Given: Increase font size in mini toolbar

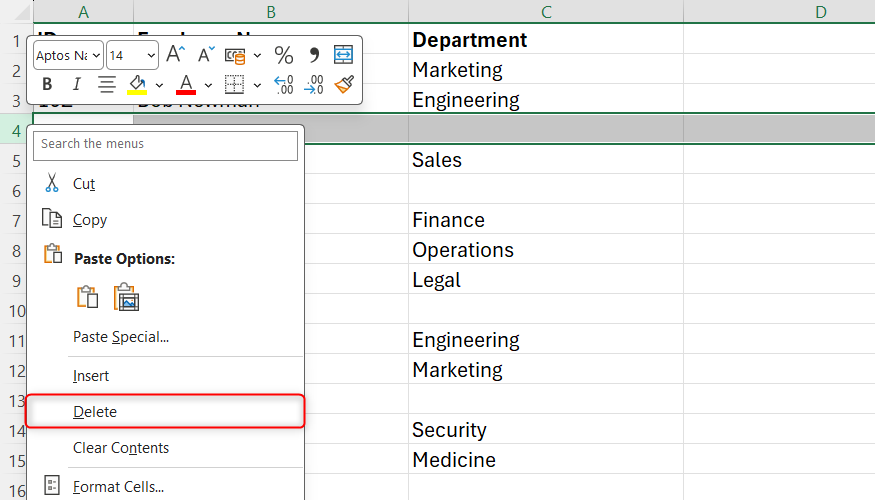Looking at the screenshot, I should point(175,55).
